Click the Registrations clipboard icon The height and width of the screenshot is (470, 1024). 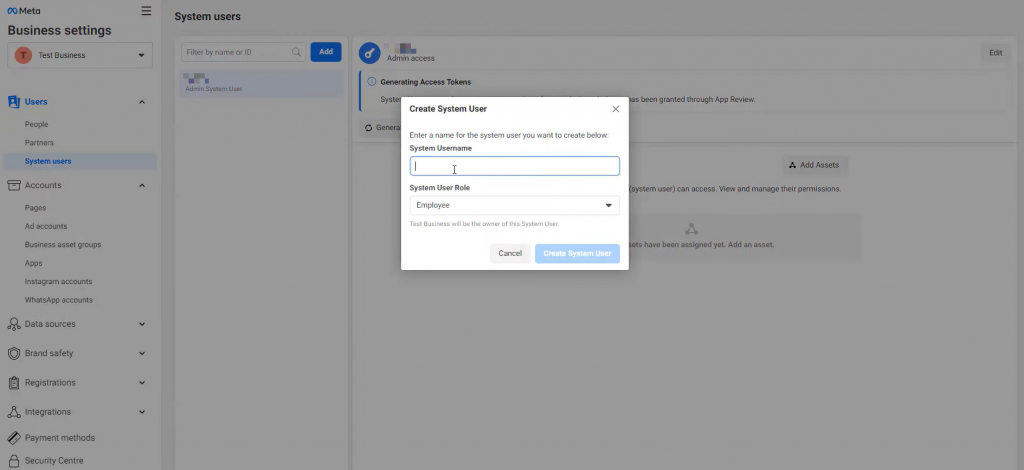tap(14, 383)
